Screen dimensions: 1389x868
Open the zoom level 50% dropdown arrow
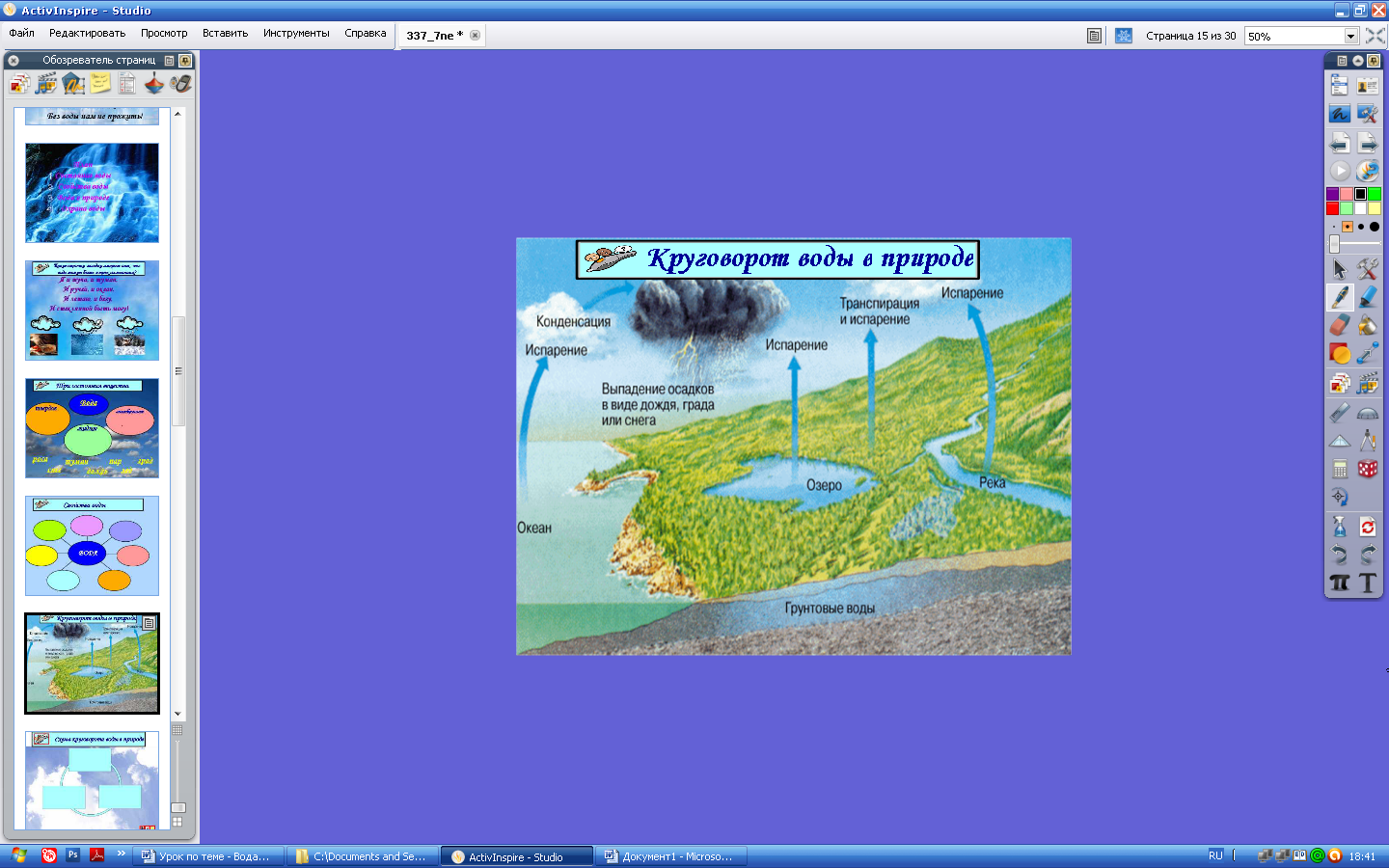1350,36
